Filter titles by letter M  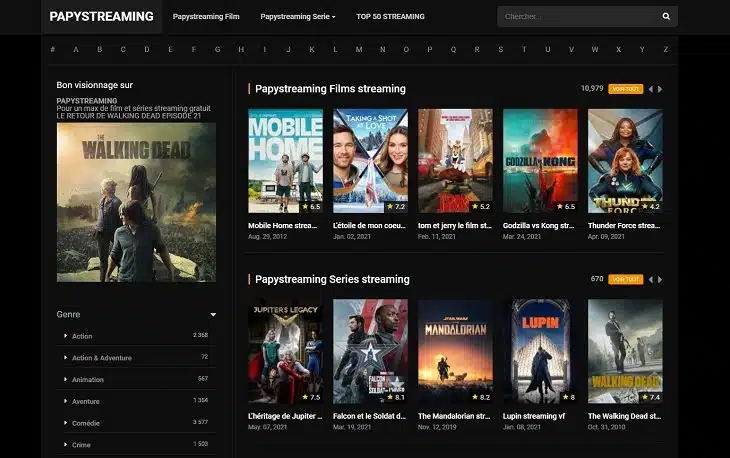click(x=359, y=49)
